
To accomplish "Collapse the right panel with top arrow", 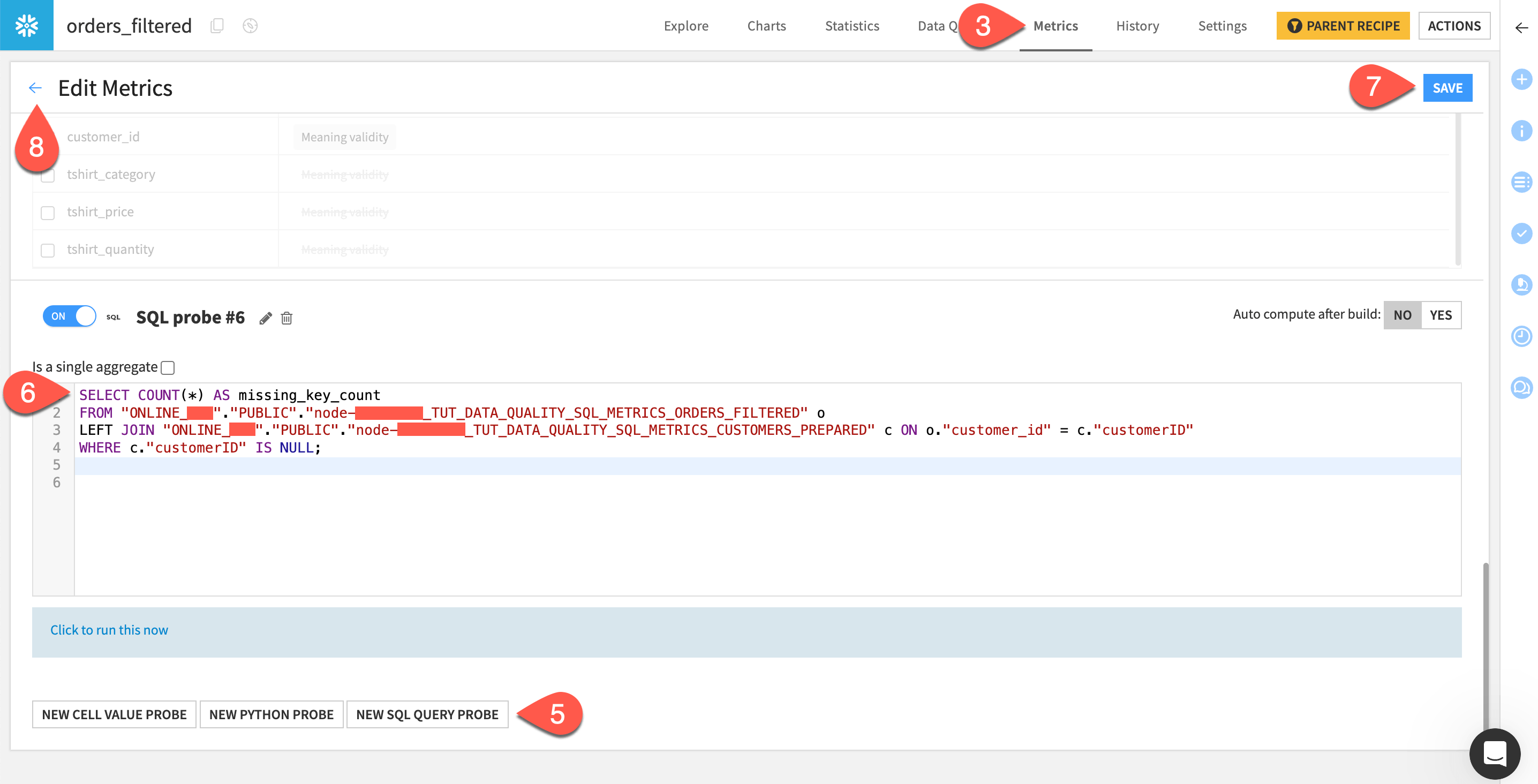I will (x=1521, y=27).
